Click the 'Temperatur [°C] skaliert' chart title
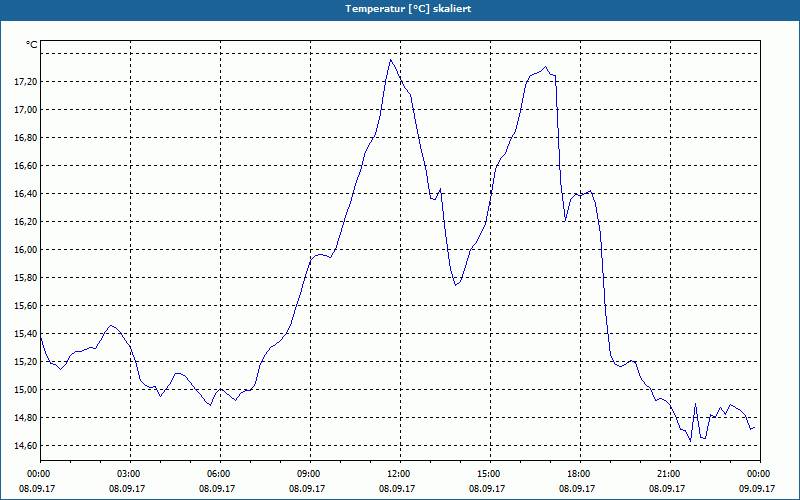This screenshot has height=500, width=800. pos(408,9)
